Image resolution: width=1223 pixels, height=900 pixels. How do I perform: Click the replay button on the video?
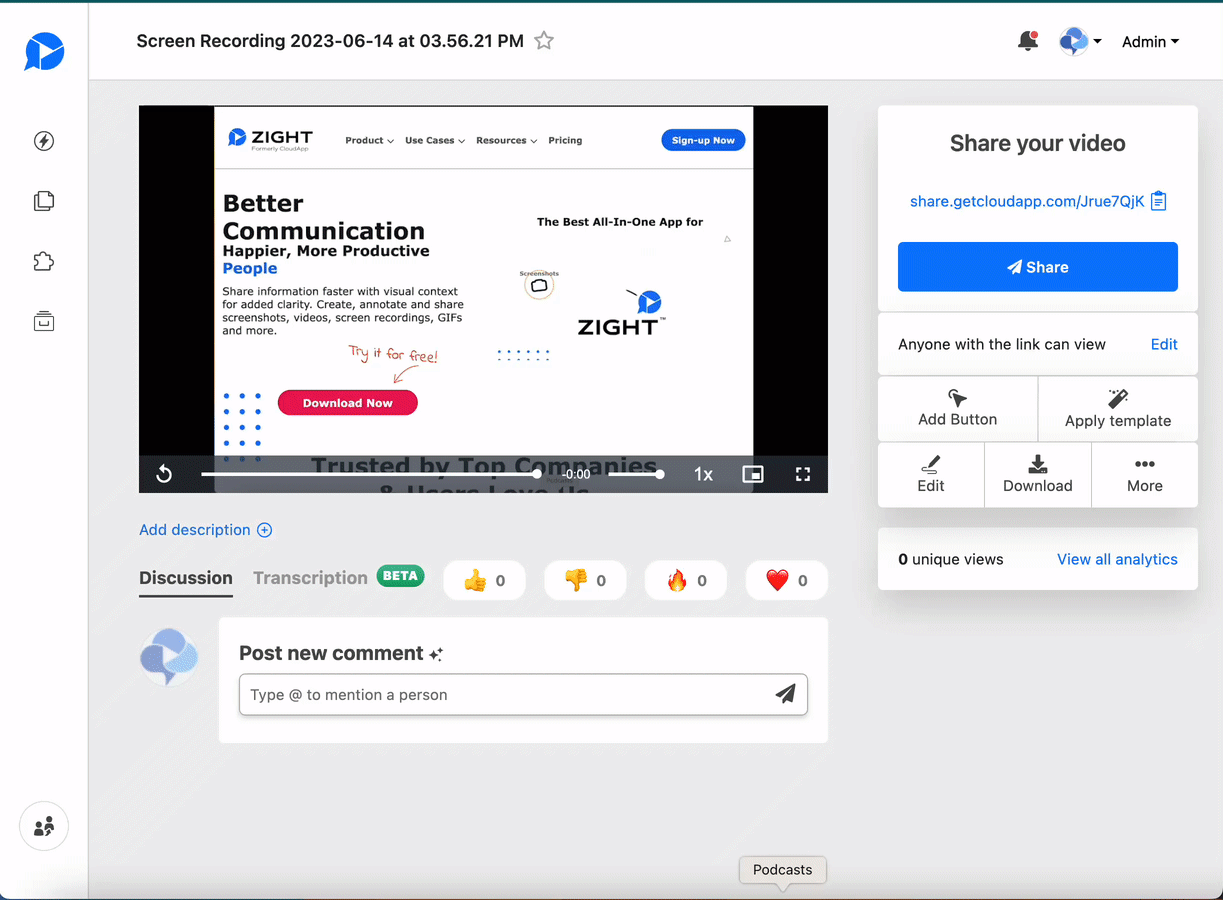click(165, 474)
